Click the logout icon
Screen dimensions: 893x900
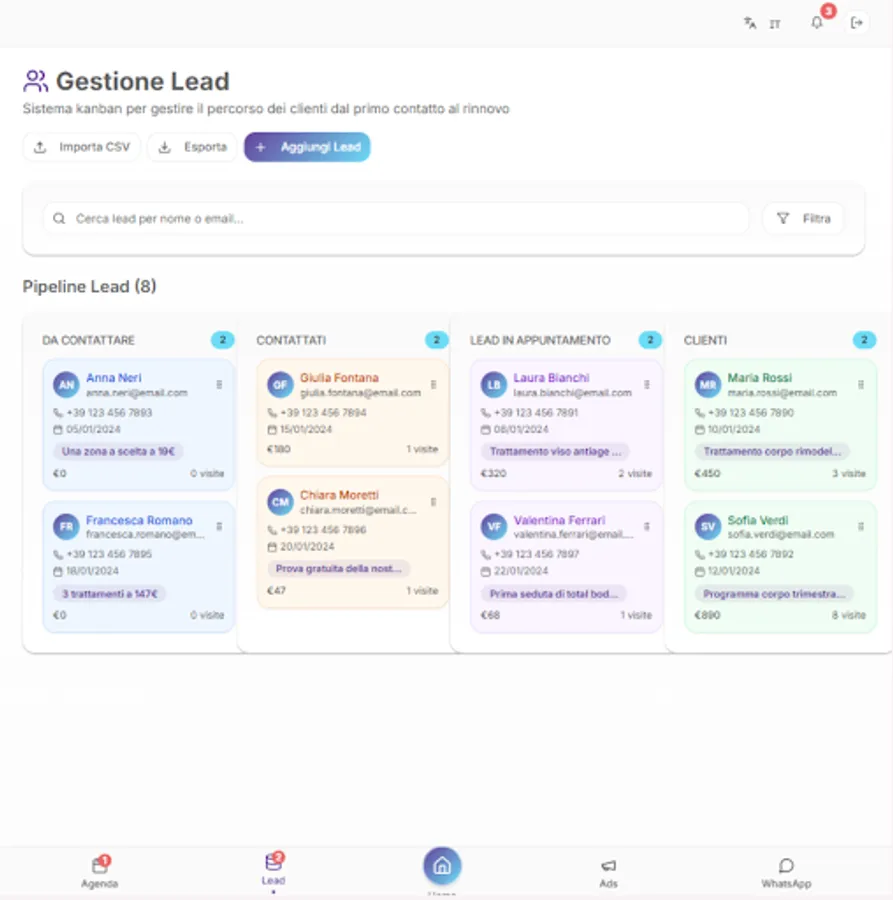[857, 22]
